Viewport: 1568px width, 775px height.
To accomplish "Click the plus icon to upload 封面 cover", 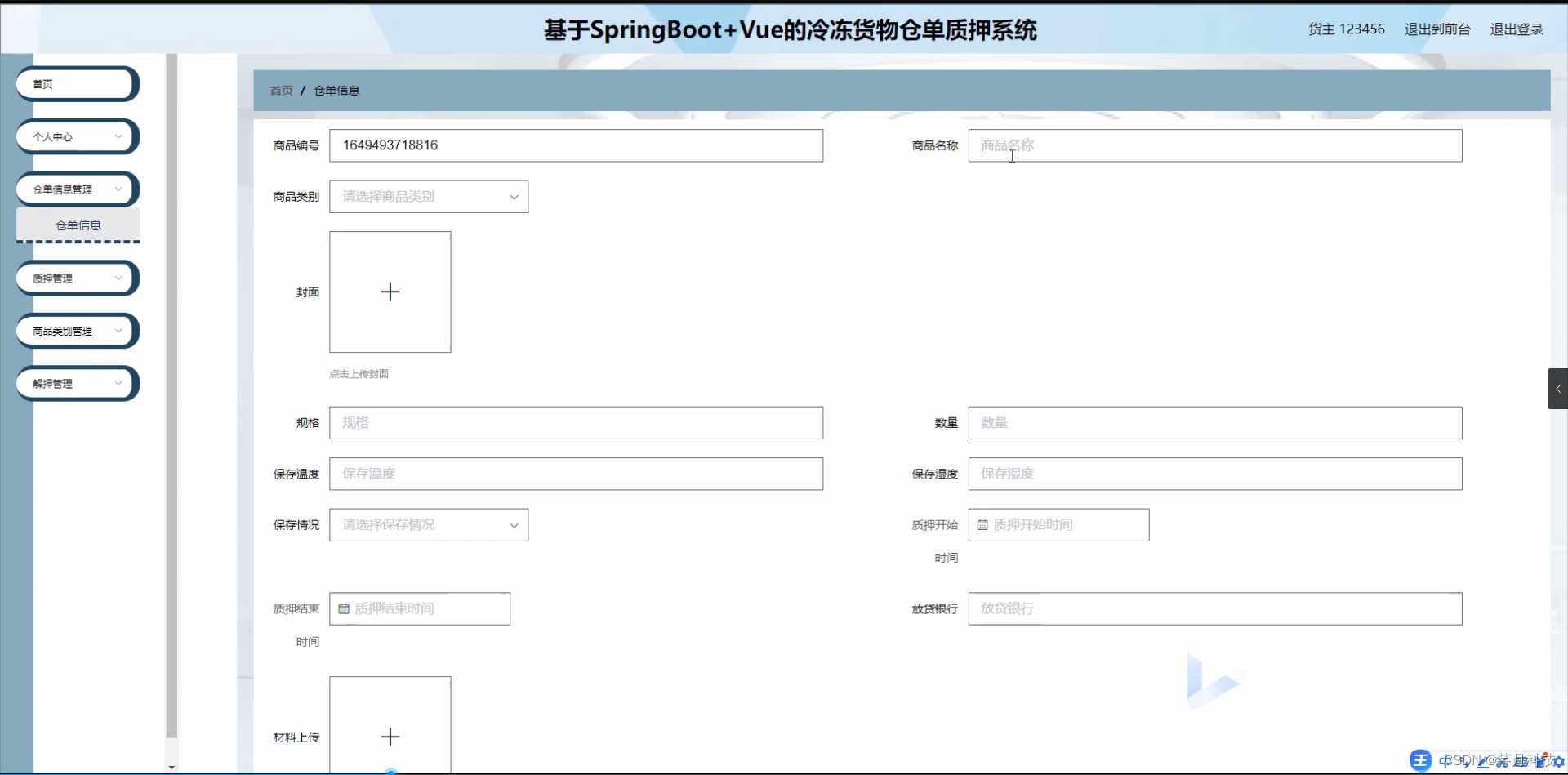I will [390, 292].
